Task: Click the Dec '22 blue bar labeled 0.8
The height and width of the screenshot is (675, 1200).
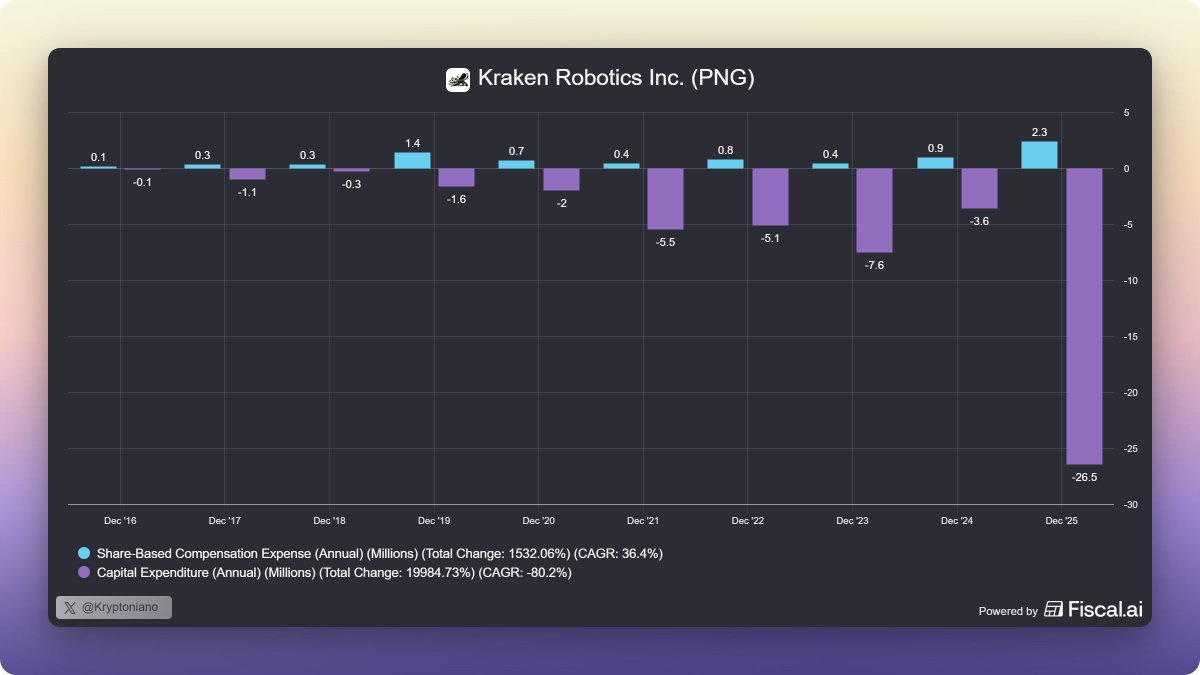Action: 726,164
